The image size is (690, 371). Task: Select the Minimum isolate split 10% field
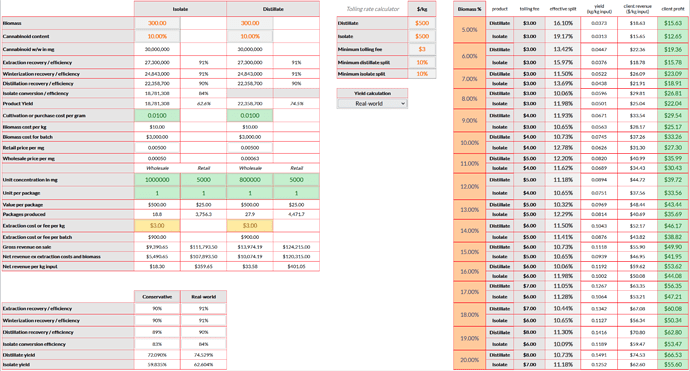pyautogui.click(x=422, y=74)
